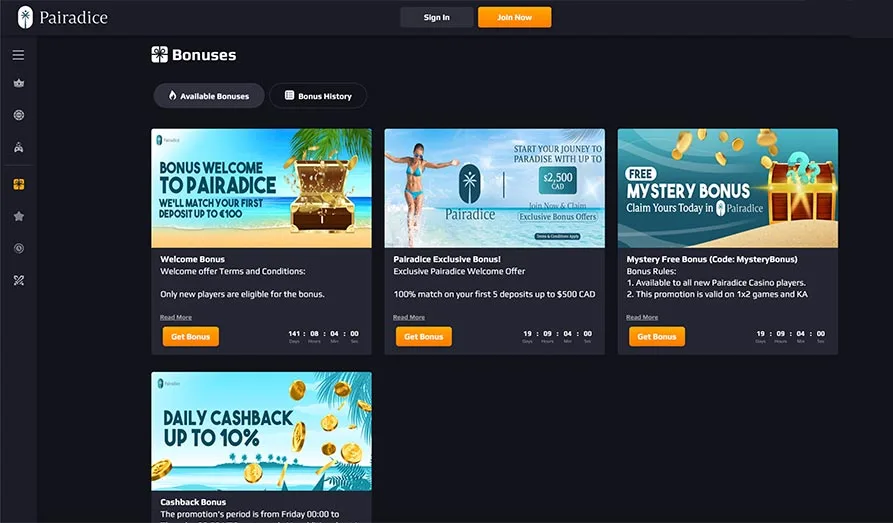Switch to Available Bonuses tab
Viewport: 893px width, 523px height.
[209, 96]
